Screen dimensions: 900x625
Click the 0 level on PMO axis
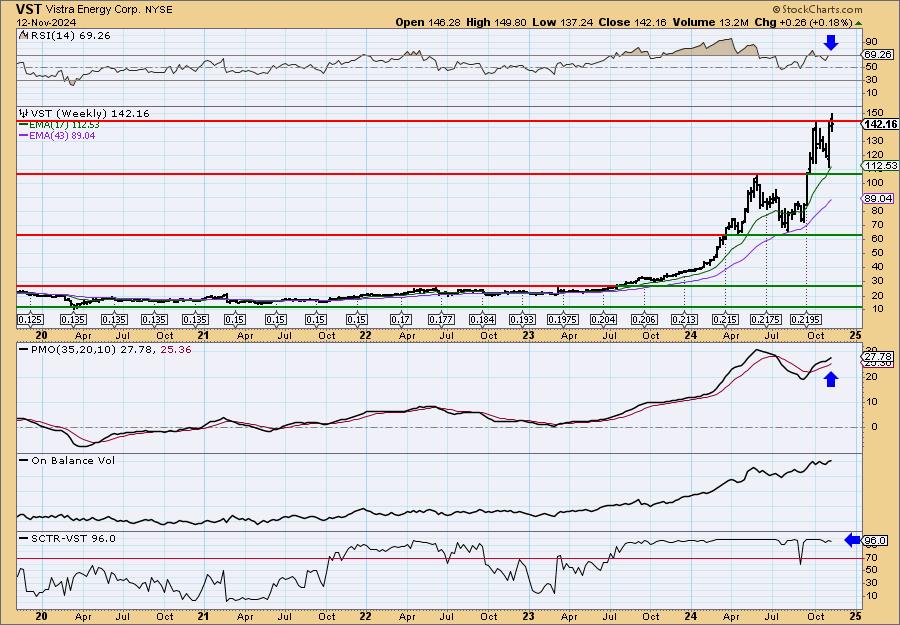click(x=874, y=426)
